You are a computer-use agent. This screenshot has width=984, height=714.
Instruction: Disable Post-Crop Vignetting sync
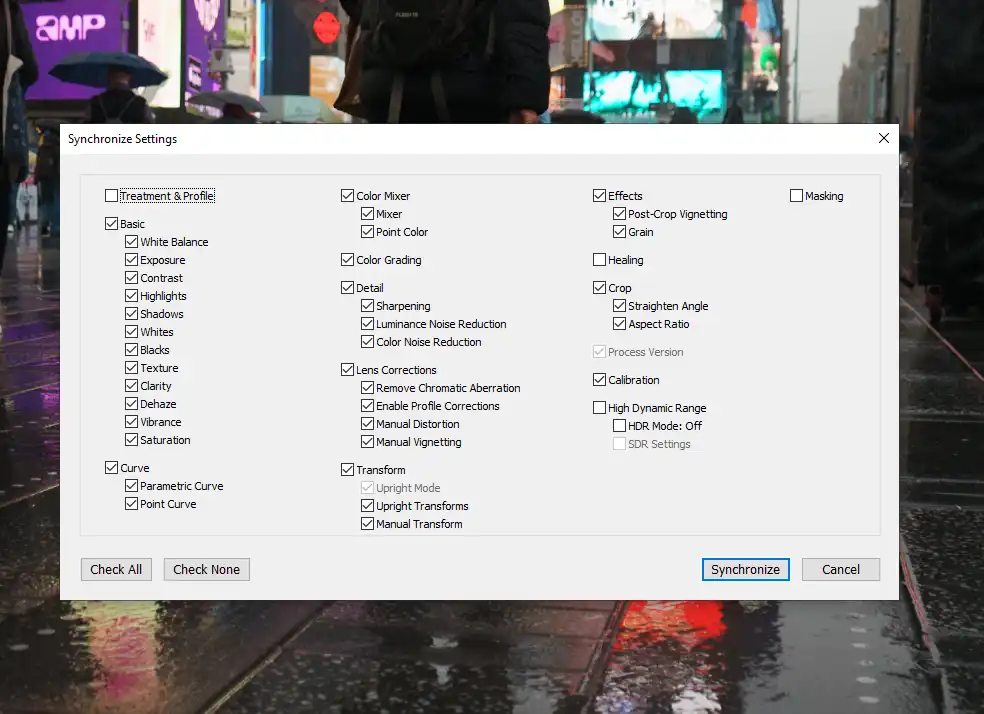pos(620,214)
